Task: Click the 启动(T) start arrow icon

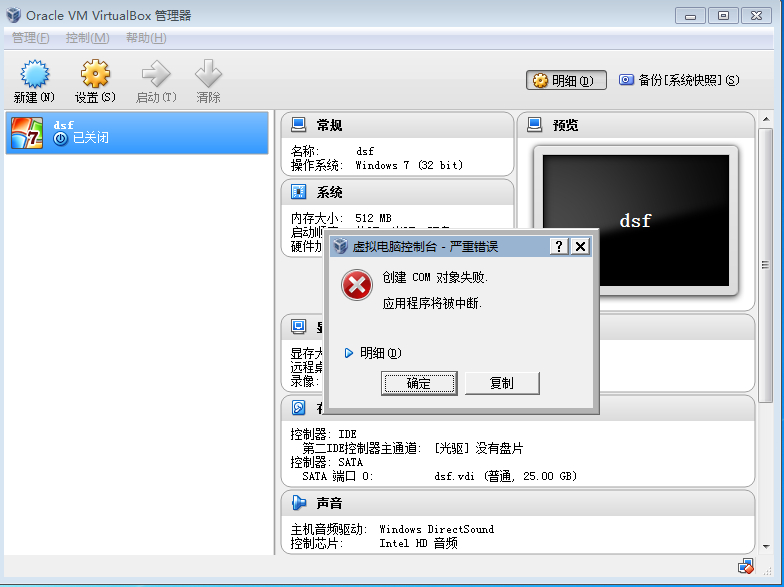Action: point(156,74)
